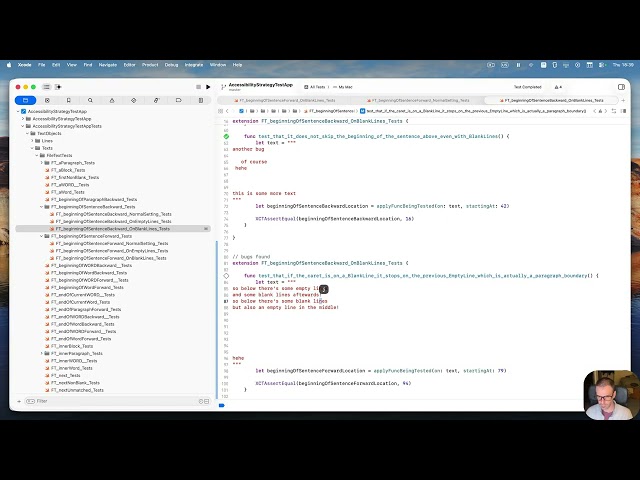Switch to FT_beginningOfSentenceForward_NormalSetting_Tests tab
This screenshot has width=640, height=480.
pos(422,100)
